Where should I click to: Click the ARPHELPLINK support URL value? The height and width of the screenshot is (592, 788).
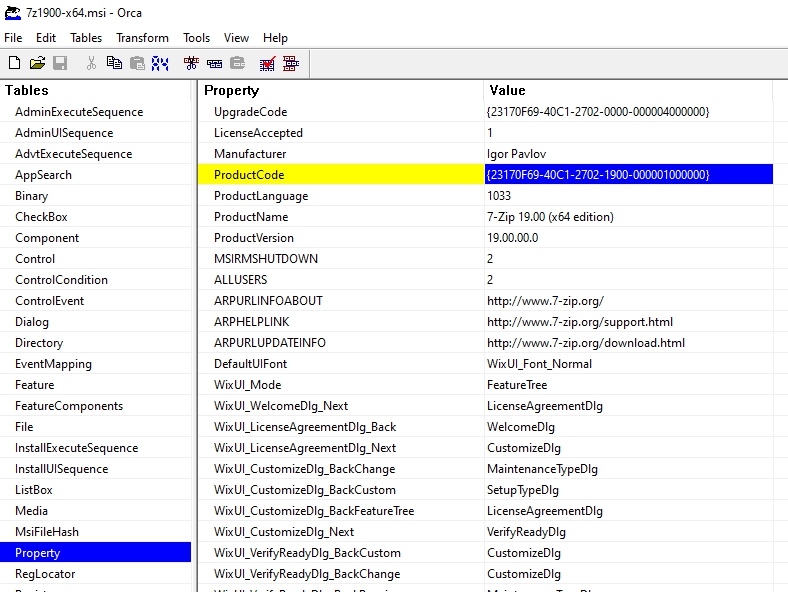[x=580, y=322]
